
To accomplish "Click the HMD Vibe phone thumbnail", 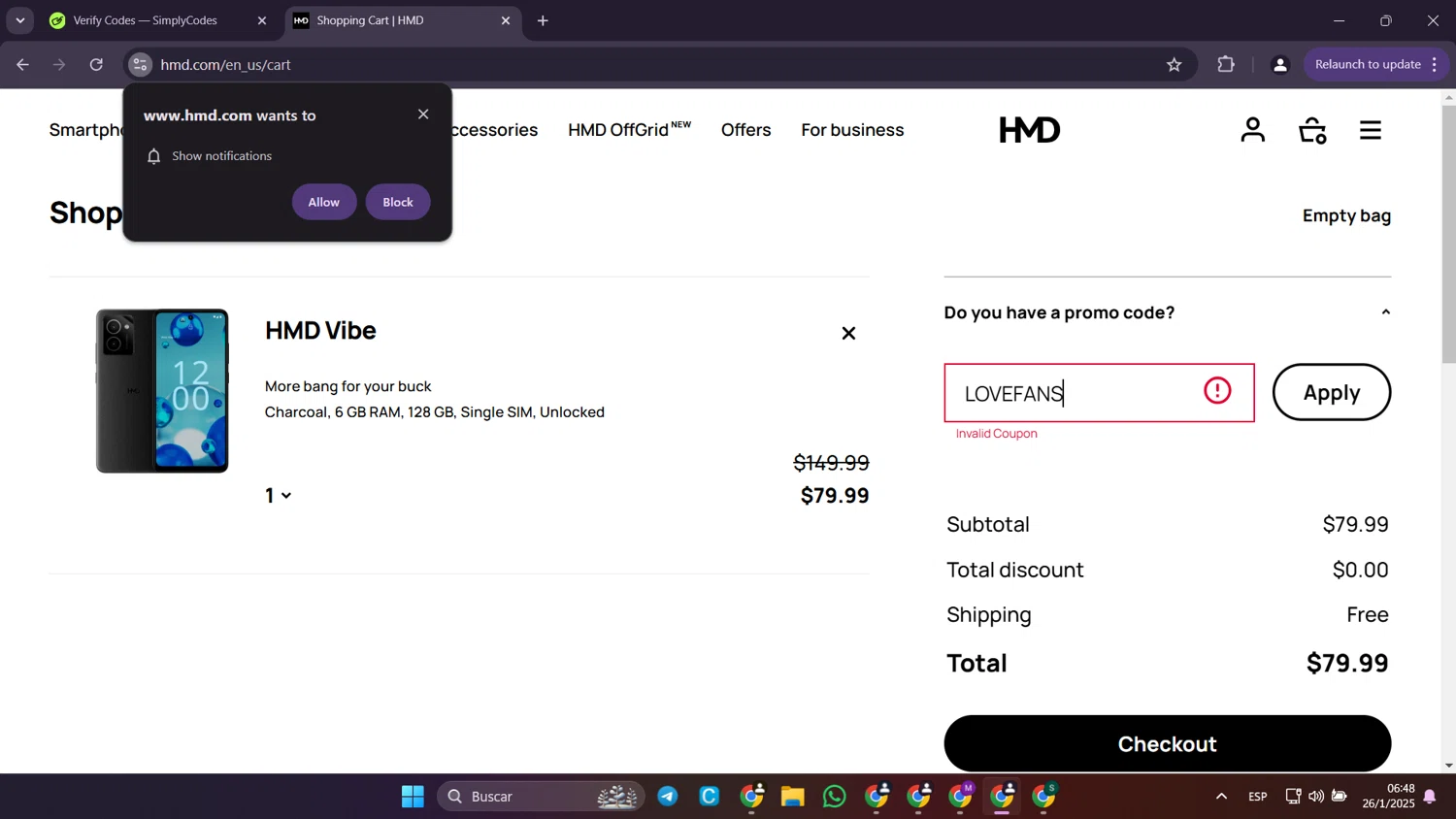I will coord(162,391).
